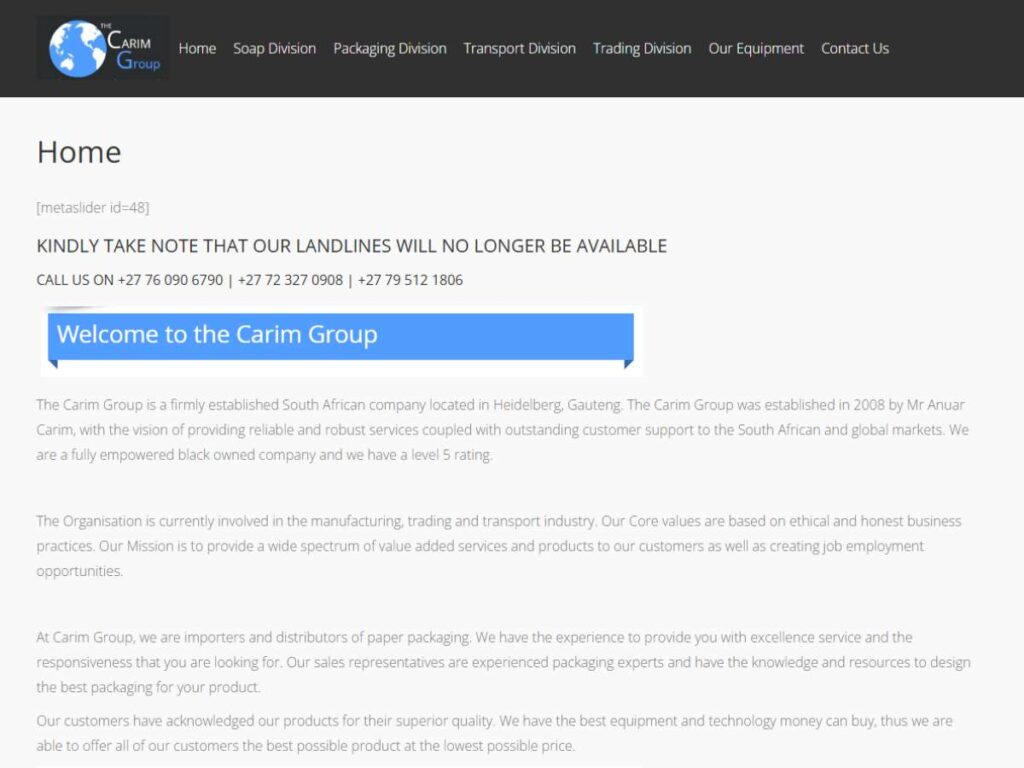Click the paragraph beginning 'Our customers have acknowledged'
Viewport: 1024px width, 768px height.
pyautogui.click(x=494, y=733)
